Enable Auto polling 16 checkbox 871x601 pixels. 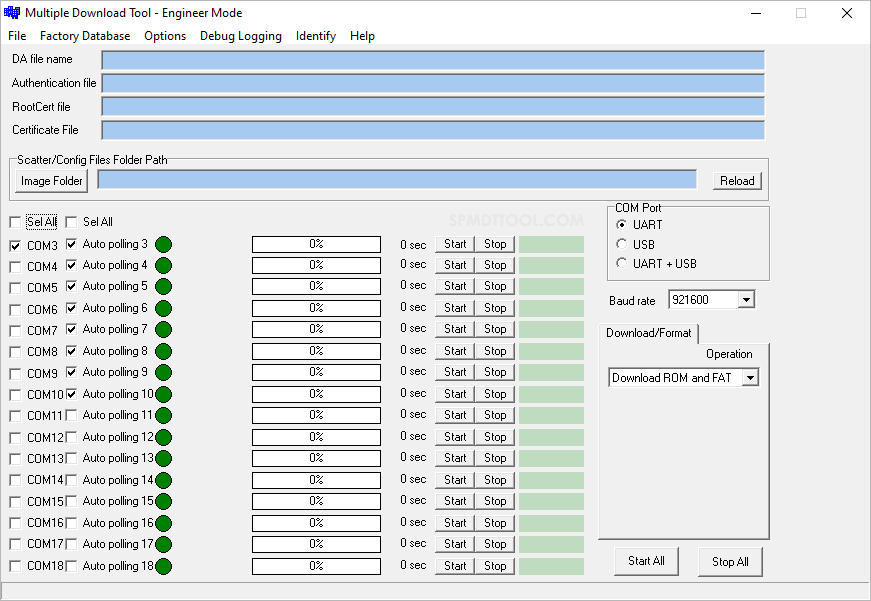pos(71,523)
